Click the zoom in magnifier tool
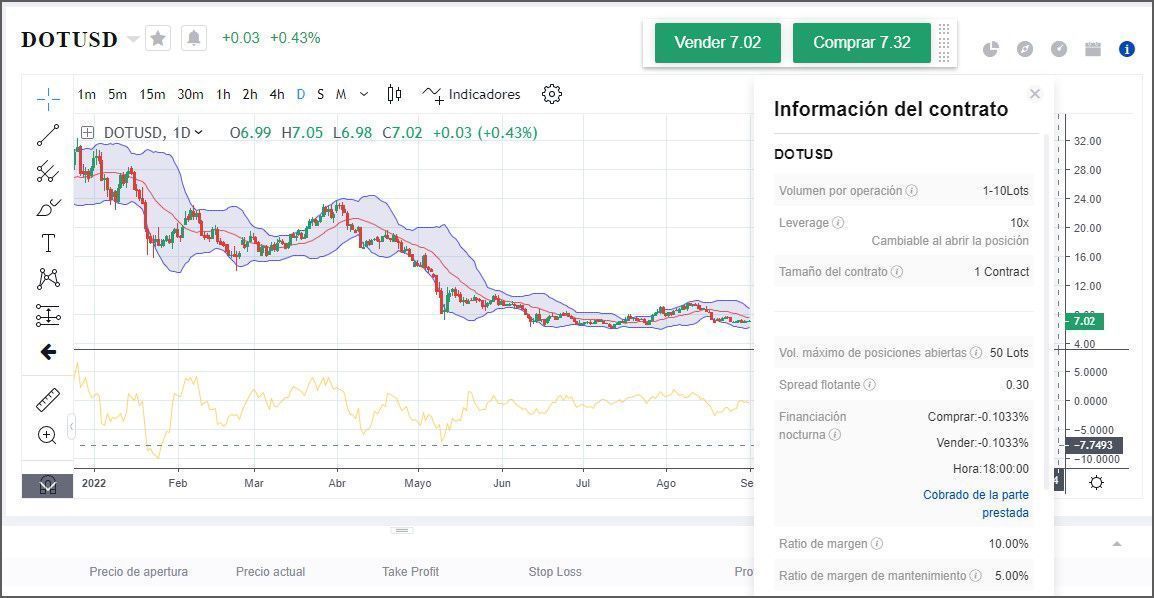 47,435
